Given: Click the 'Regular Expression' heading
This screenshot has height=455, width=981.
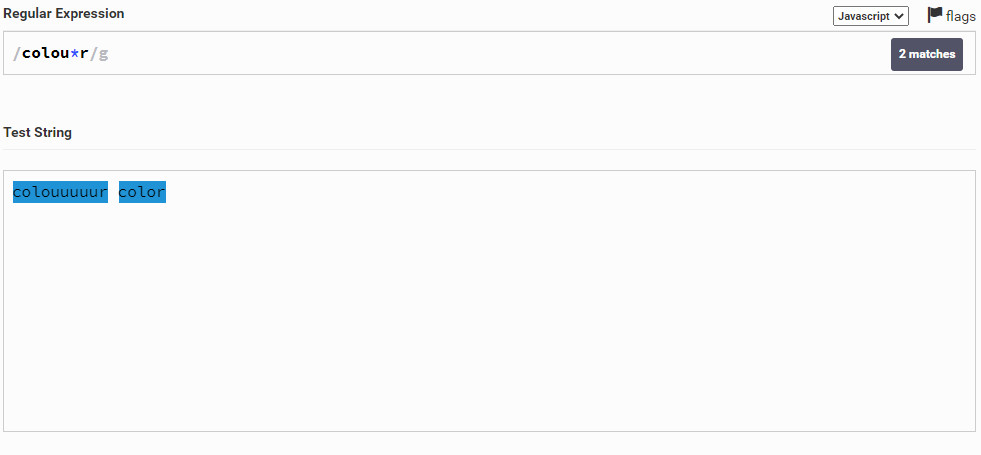Looking at the screenshot, I should (x=63, y=14).
